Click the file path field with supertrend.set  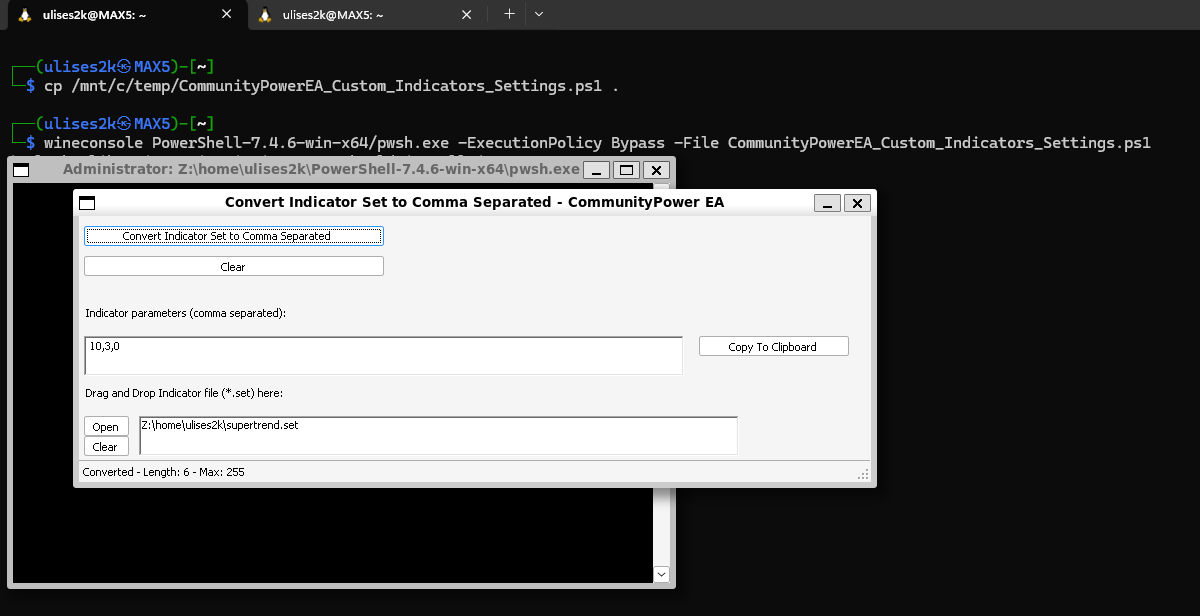[x=439, y=435]
